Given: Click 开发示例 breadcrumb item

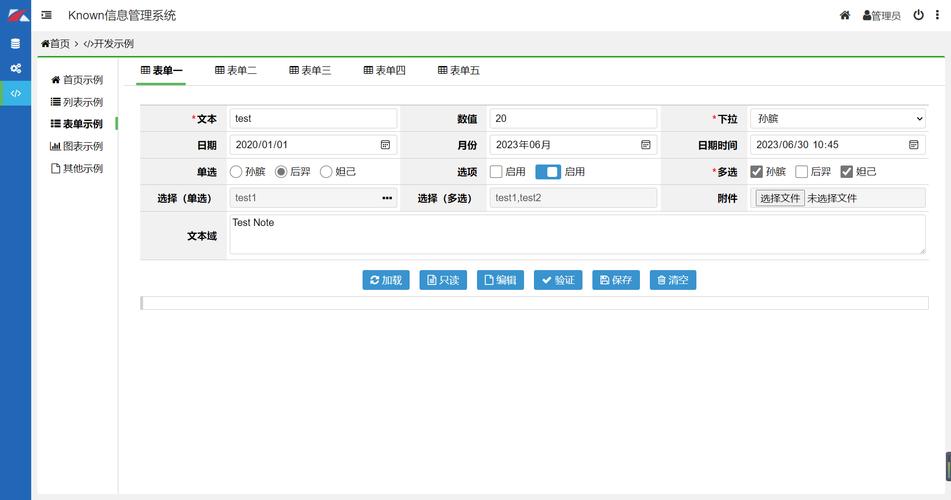Looking at the screenshot, I should tap(109, 44).
